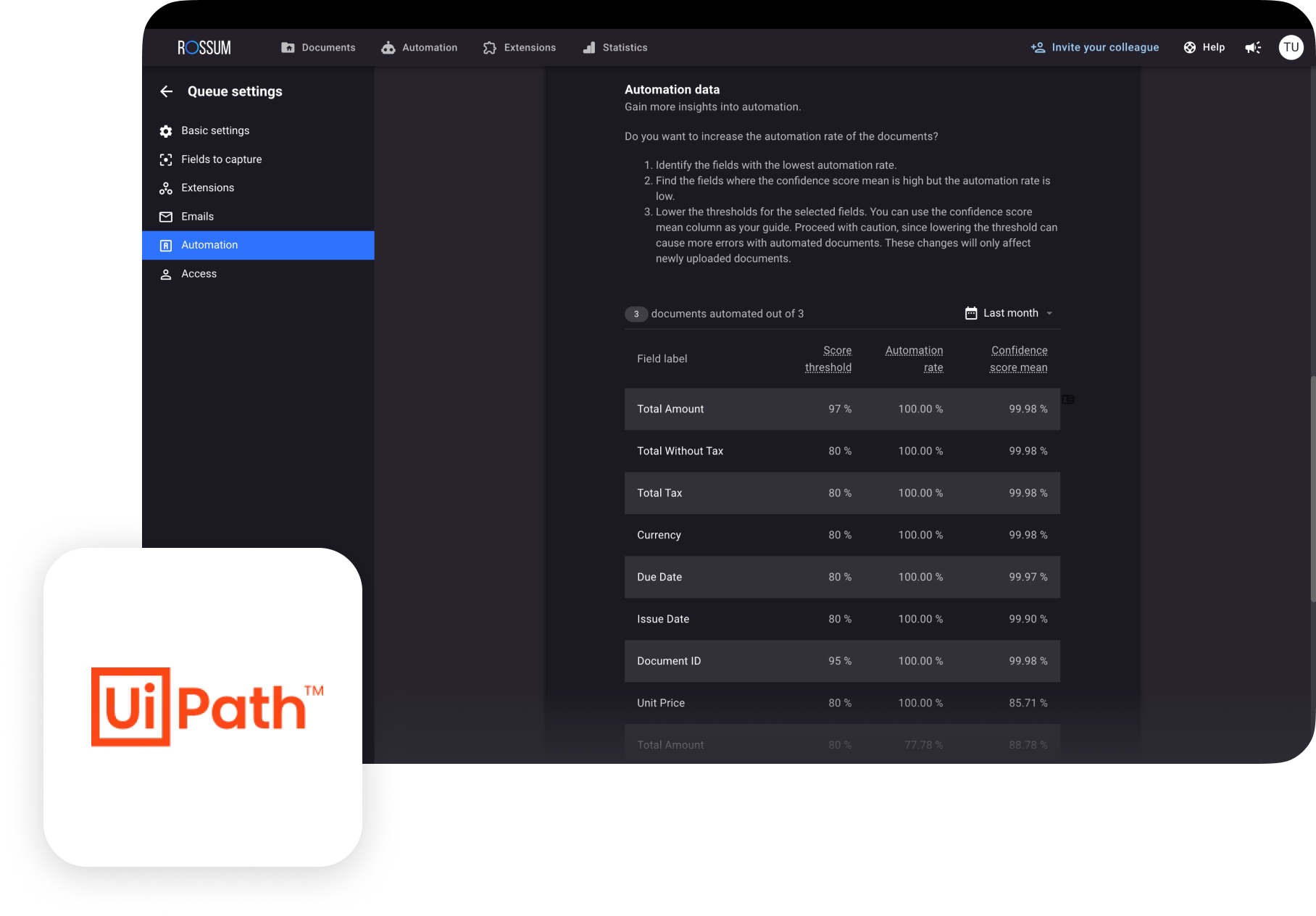
Task: Select Automation in queue settings sidebar
Action: click(x=258, y=246)
